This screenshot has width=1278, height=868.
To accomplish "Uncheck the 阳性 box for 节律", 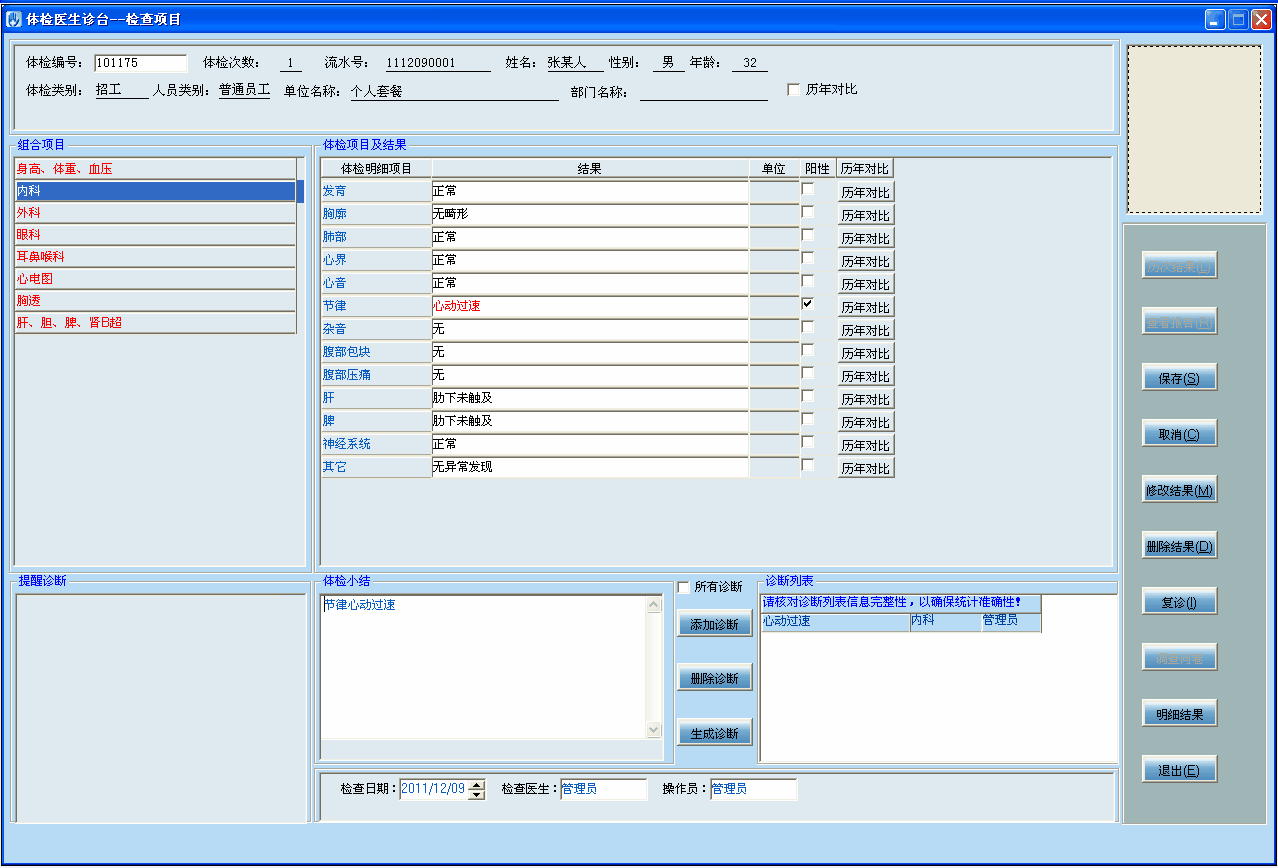I will (x=808, y=303).
